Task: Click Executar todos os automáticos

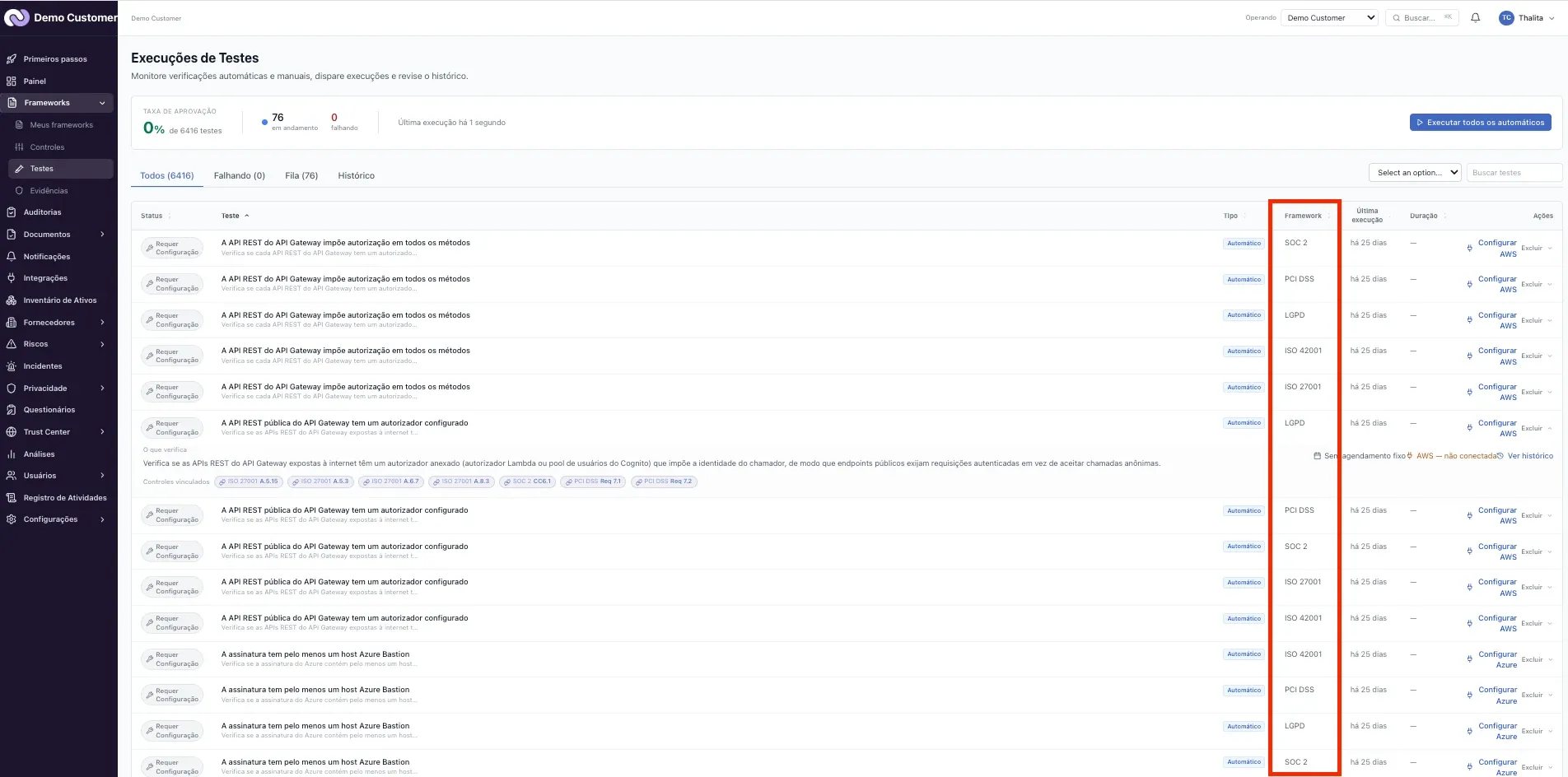Action: point(1480,123)
